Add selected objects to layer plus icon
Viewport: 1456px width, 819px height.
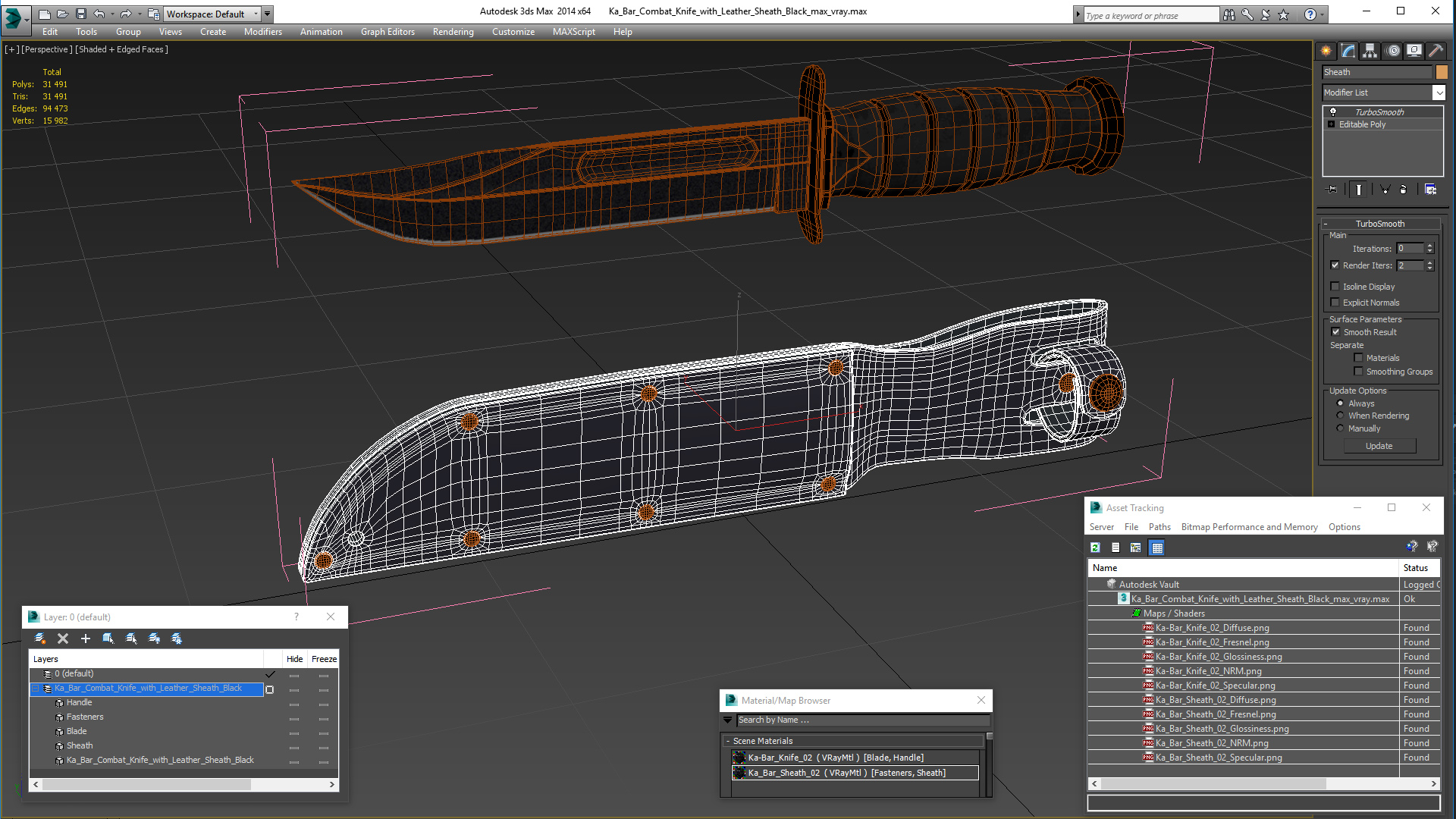point(86,639)
